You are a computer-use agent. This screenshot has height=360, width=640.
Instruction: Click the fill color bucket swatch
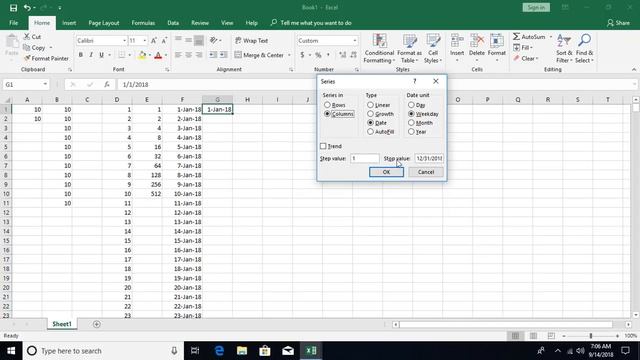click(142, 55)
